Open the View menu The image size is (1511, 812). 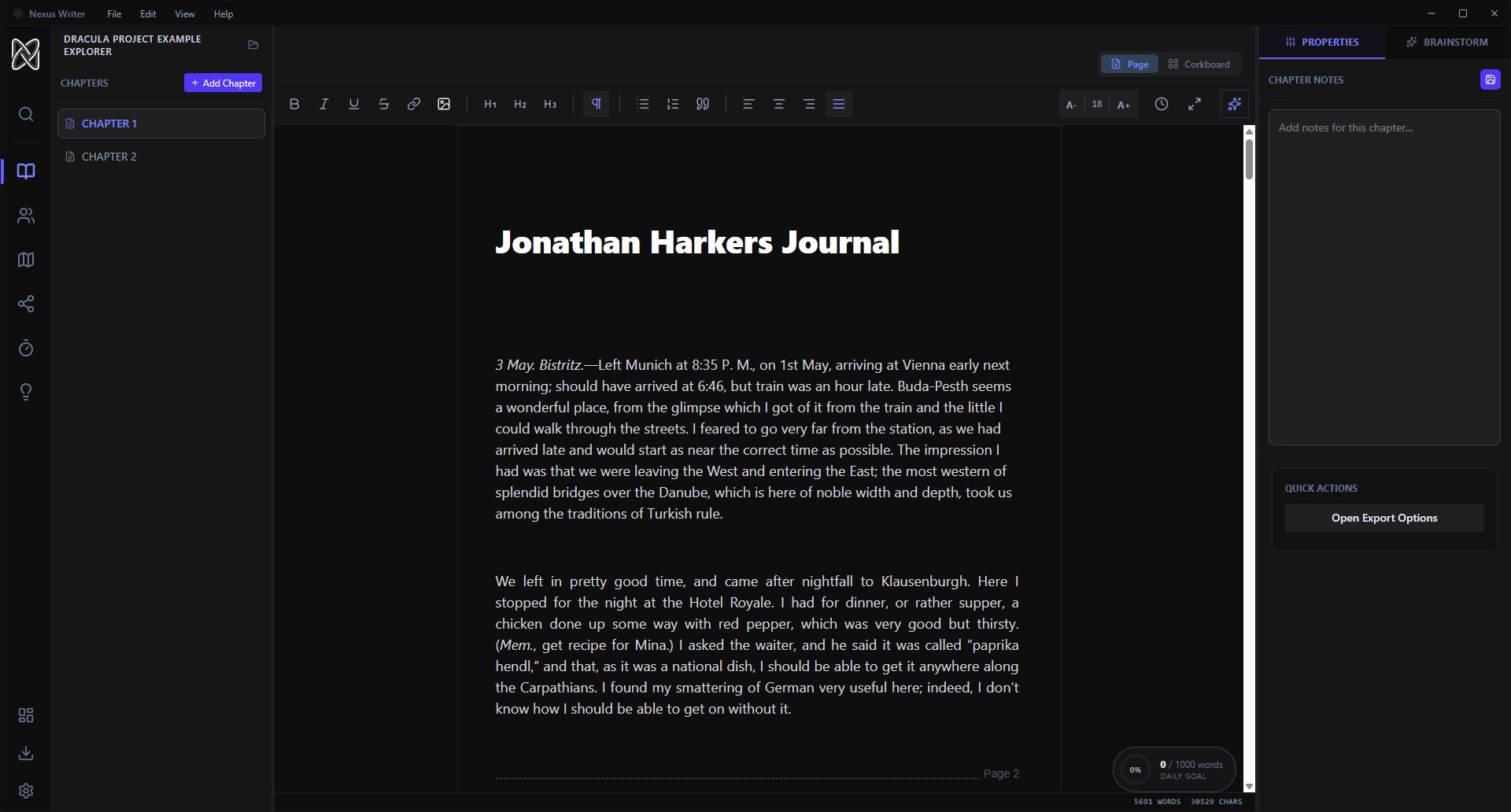185,13
